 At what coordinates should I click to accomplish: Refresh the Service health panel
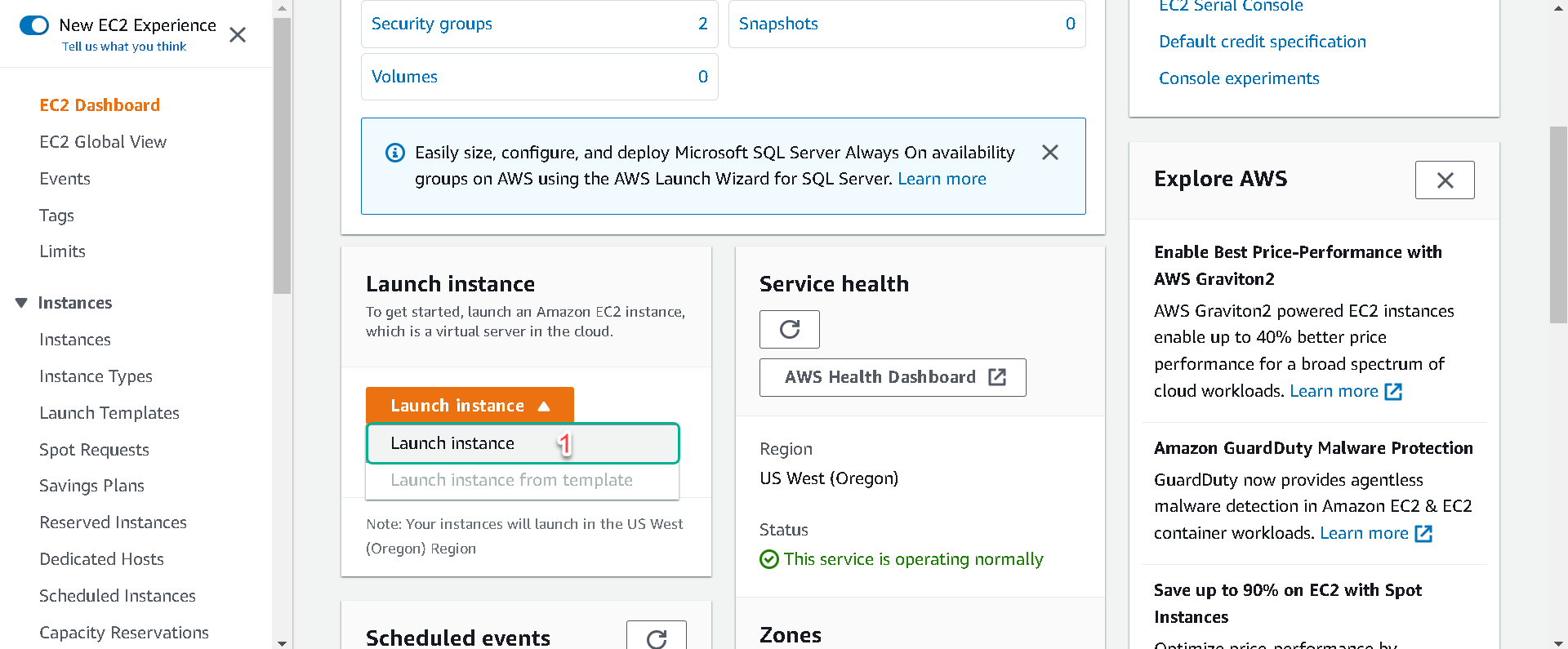790,329
